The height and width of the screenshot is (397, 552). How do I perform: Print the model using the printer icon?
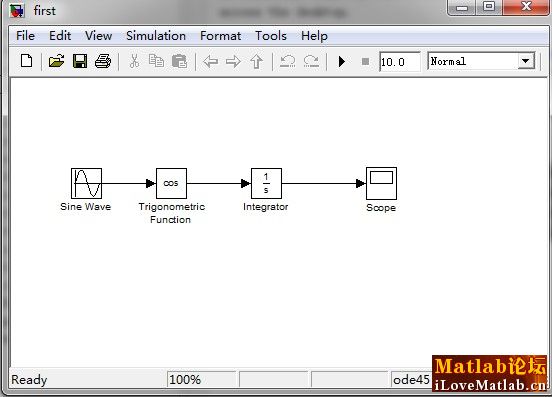click(x=103, y=61)
